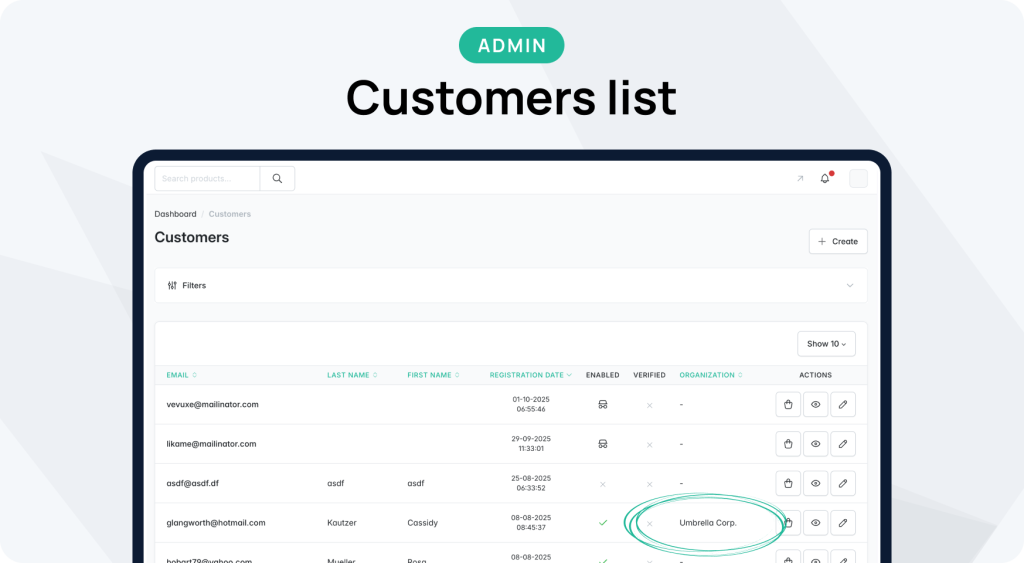Viewport: 1024px width, 563px height.
Task: Expand the Filters panel
Action: [511, 285]
